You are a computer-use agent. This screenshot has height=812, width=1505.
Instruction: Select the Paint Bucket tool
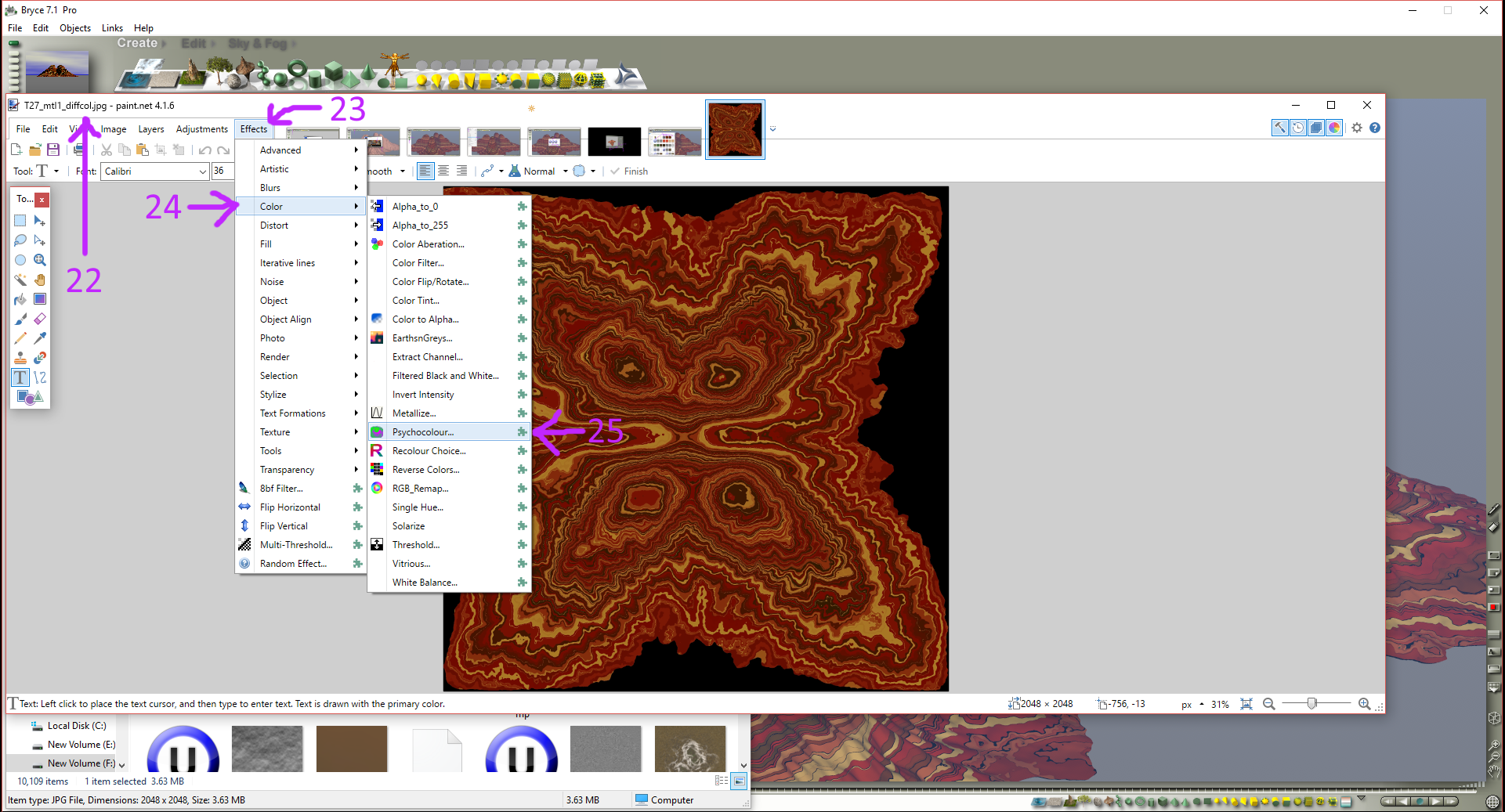coord(20,299)
